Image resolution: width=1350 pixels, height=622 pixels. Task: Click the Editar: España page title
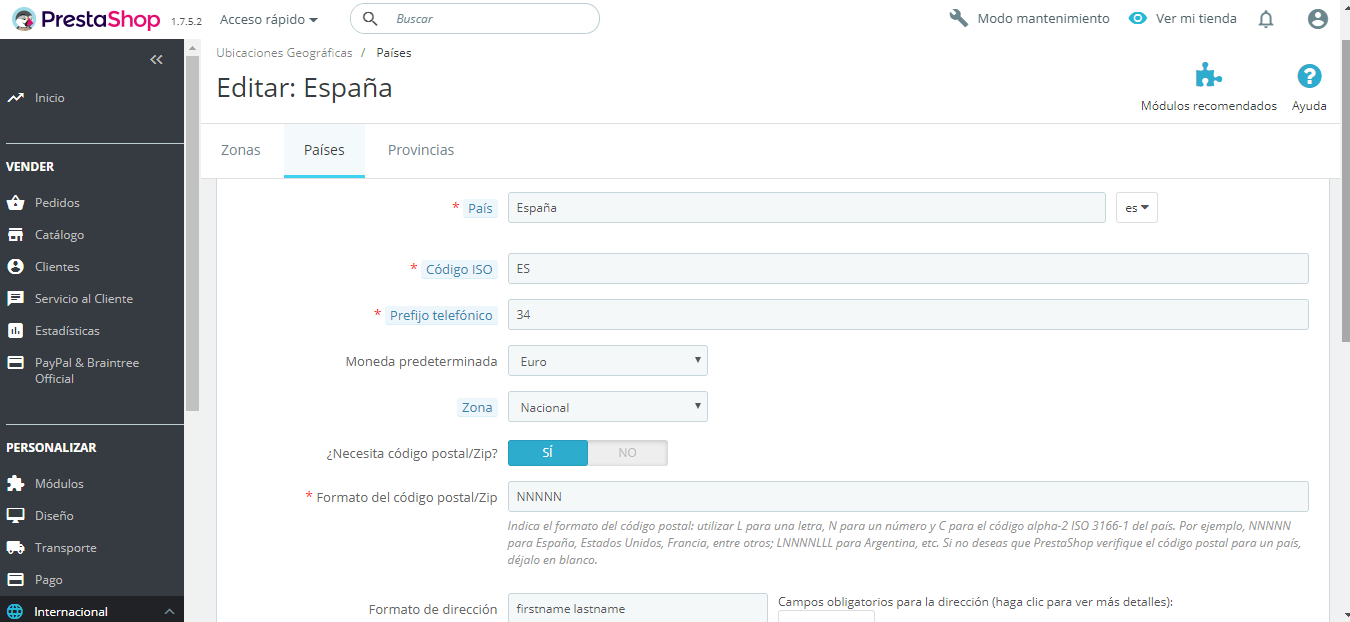(304, 88)
